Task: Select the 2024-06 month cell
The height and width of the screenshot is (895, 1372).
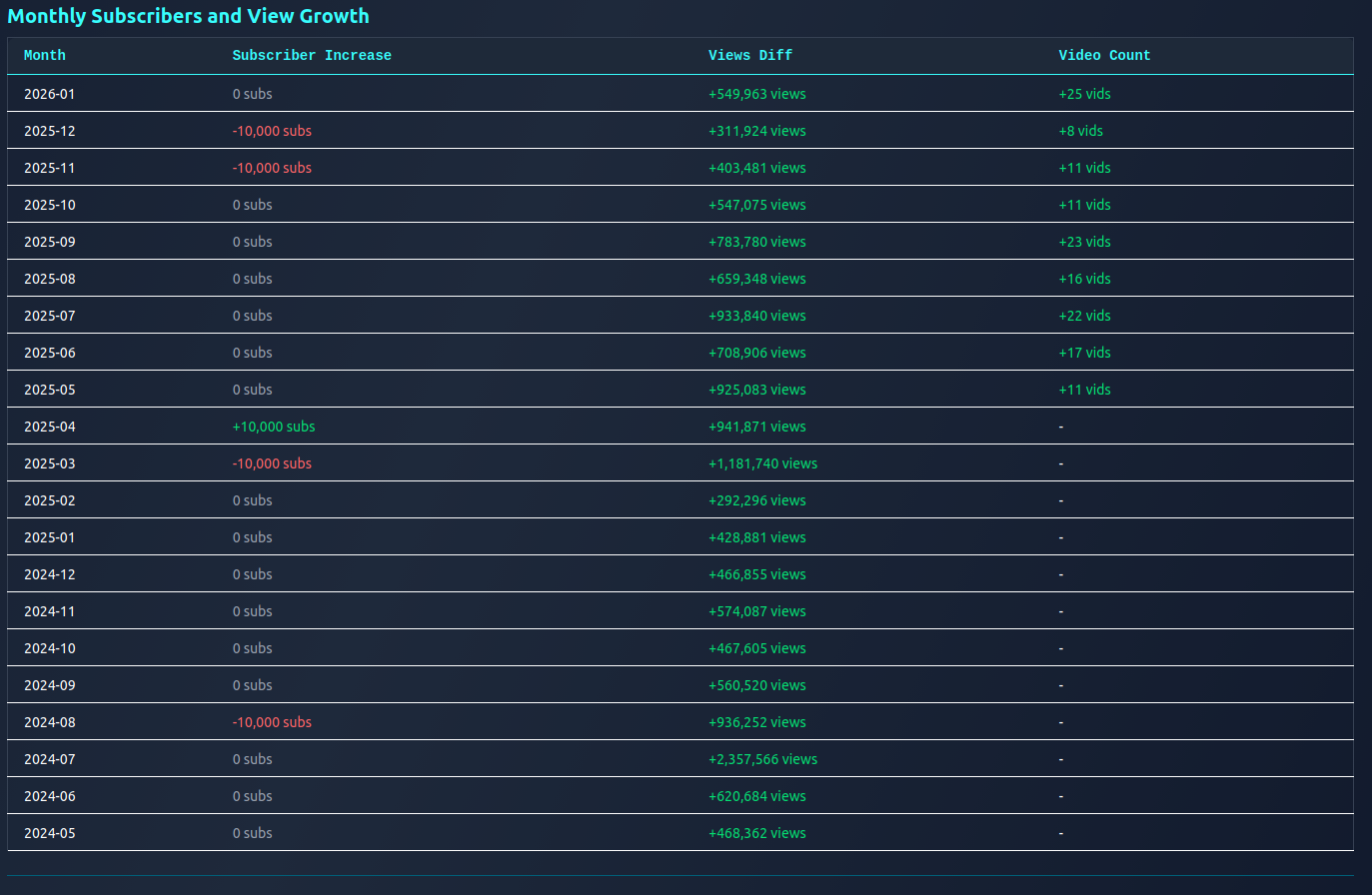Action: pyautogui.click(x=50, y=796)
